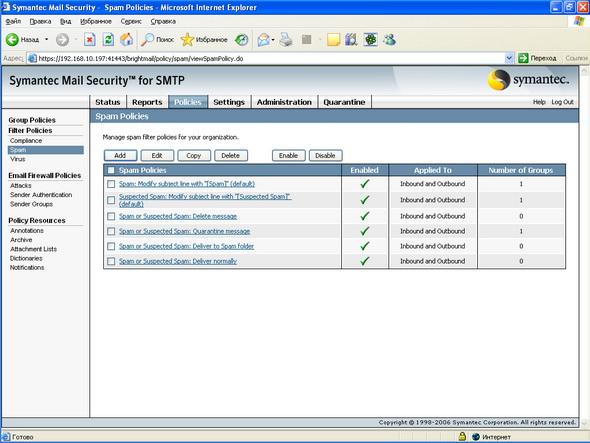
Task: Expand the address bar dropdown arrow
Action: pyautogui.click(x=509, y=58)
